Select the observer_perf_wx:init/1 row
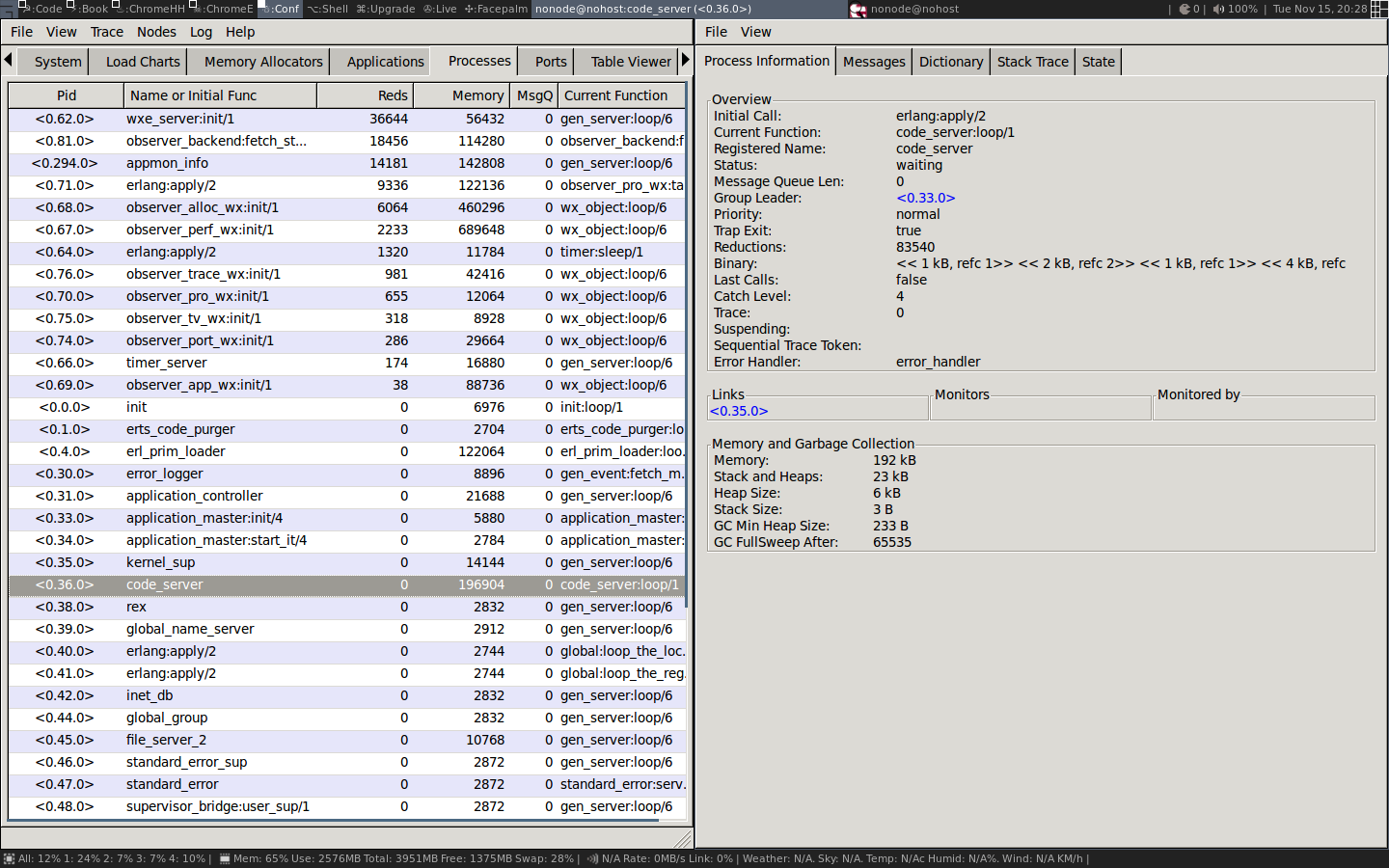The image size is (1389, 868). coord(347,230)
